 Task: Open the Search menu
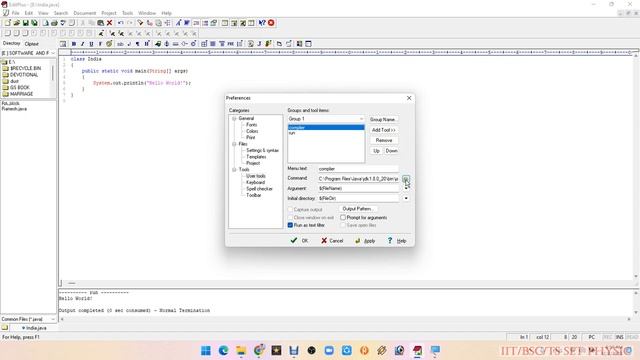(61, 13)
